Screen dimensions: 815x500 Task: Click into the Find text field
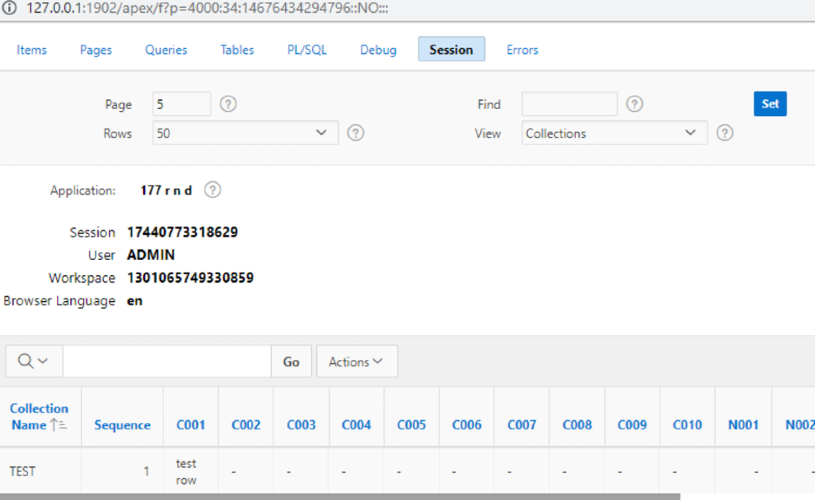[569, 104]
